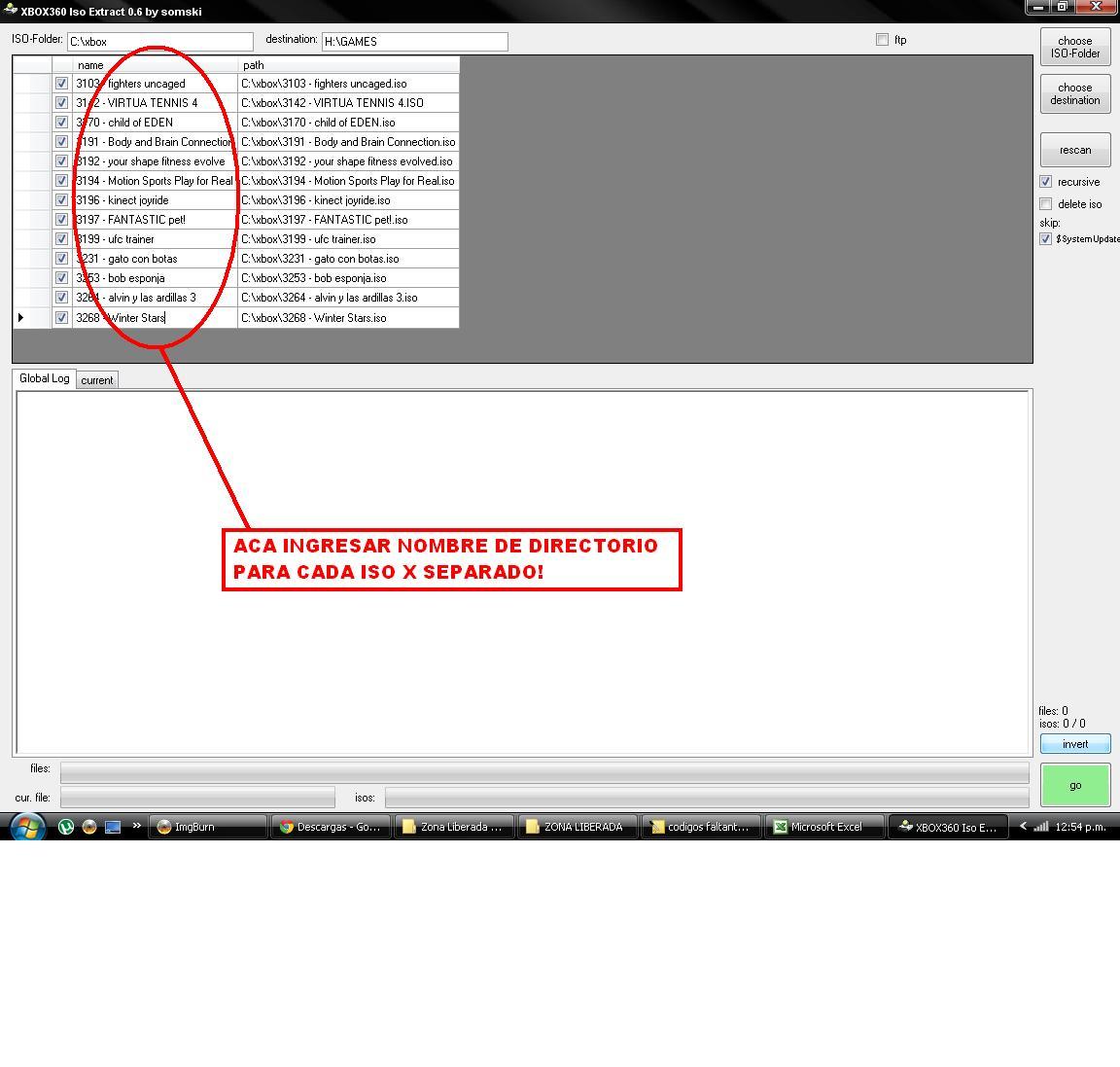Viewport: 1120px width, 1067px height.
Task: Open the codigos faltantes taskbar item
Action: [701, 827]
